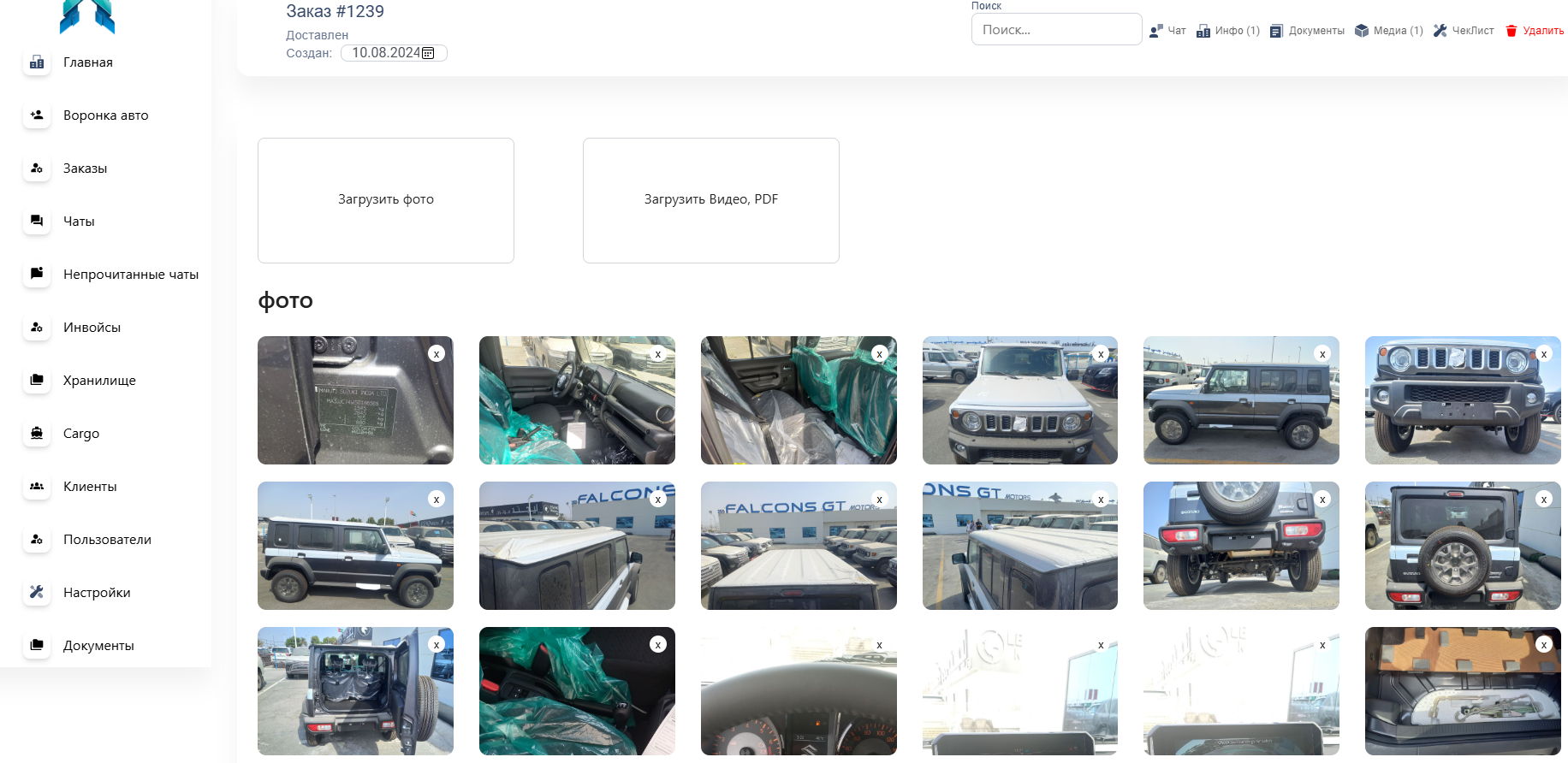
Task: Focus the Поиск search field
Action: click(x=1055, y=30)
